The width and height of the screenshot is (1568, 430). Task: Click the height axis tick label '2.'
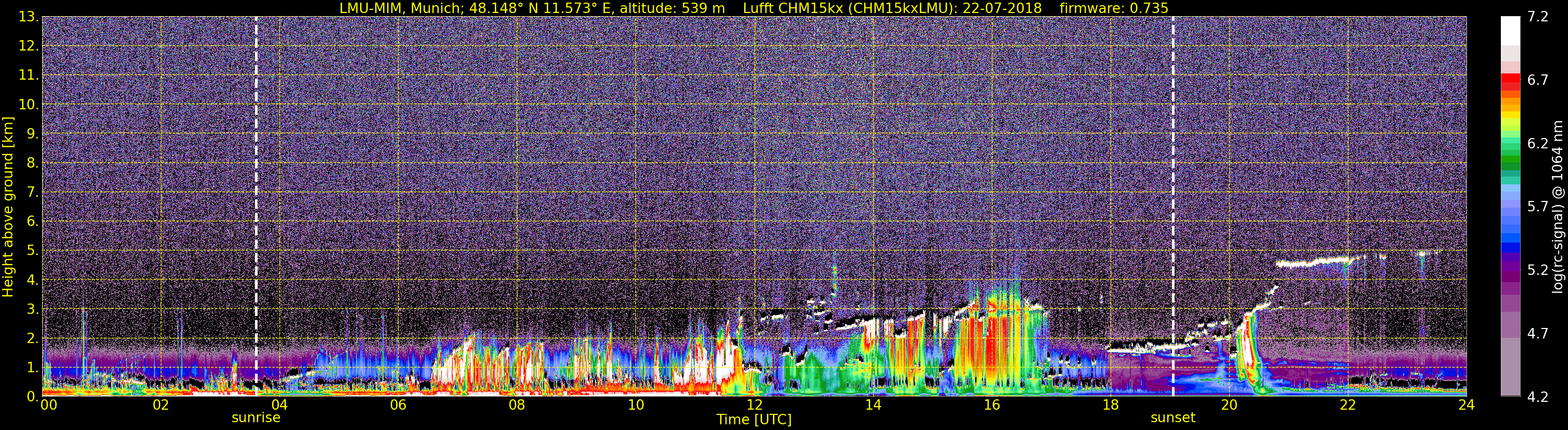pos(32,339)
